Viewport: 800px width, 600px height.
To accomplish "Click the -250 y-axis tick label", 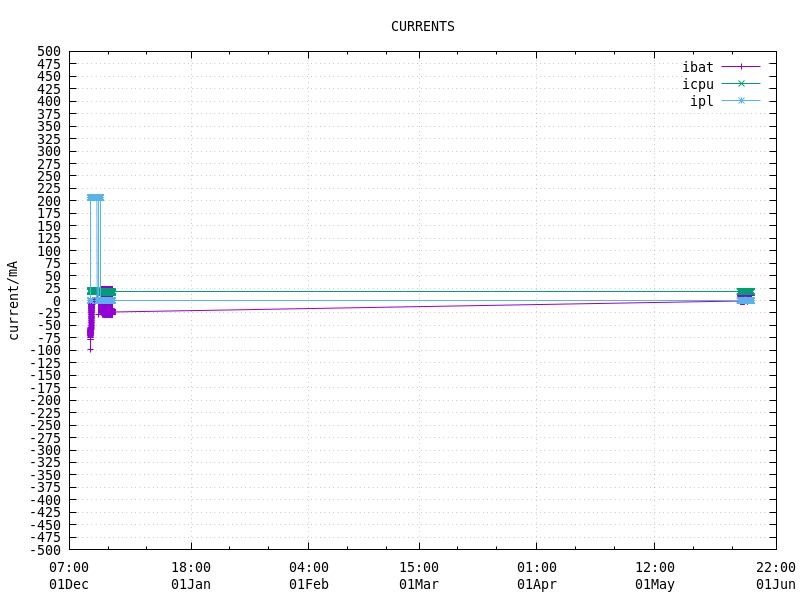I will click(45, 426).
